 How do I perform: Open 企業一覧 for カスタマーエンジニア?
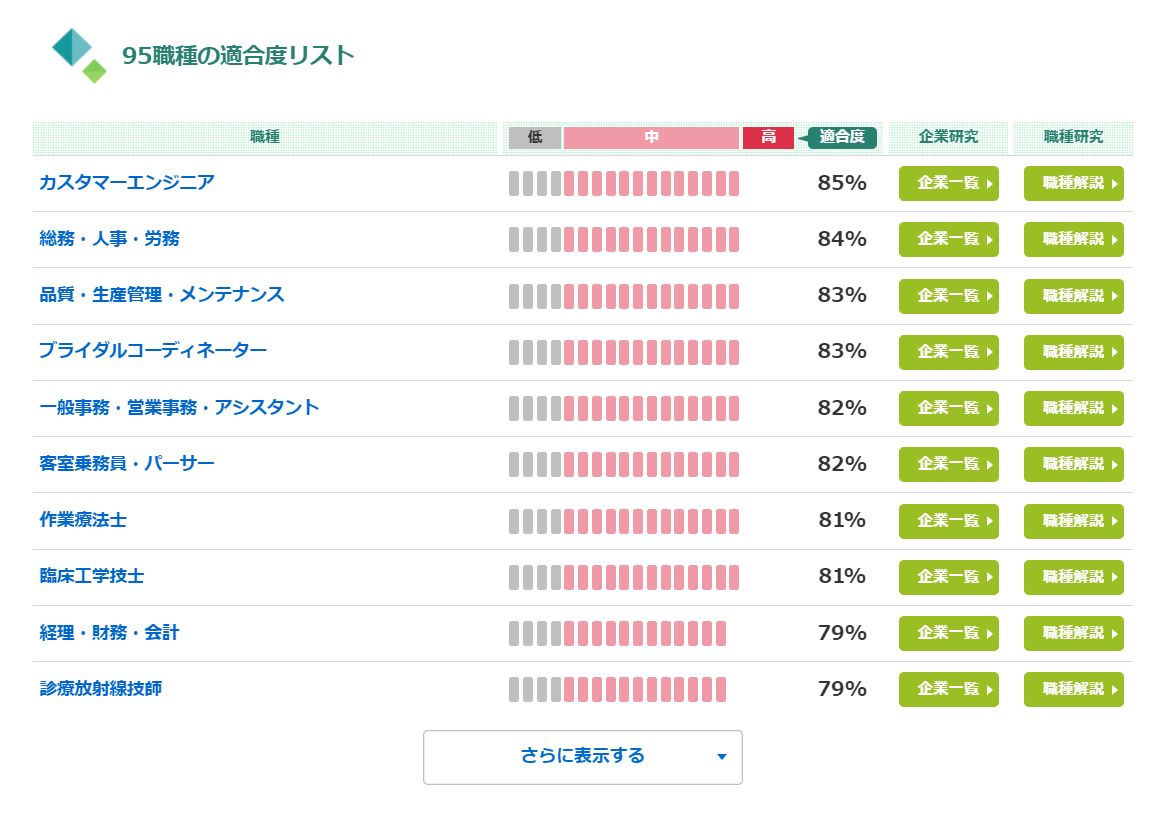click(948, 183)
